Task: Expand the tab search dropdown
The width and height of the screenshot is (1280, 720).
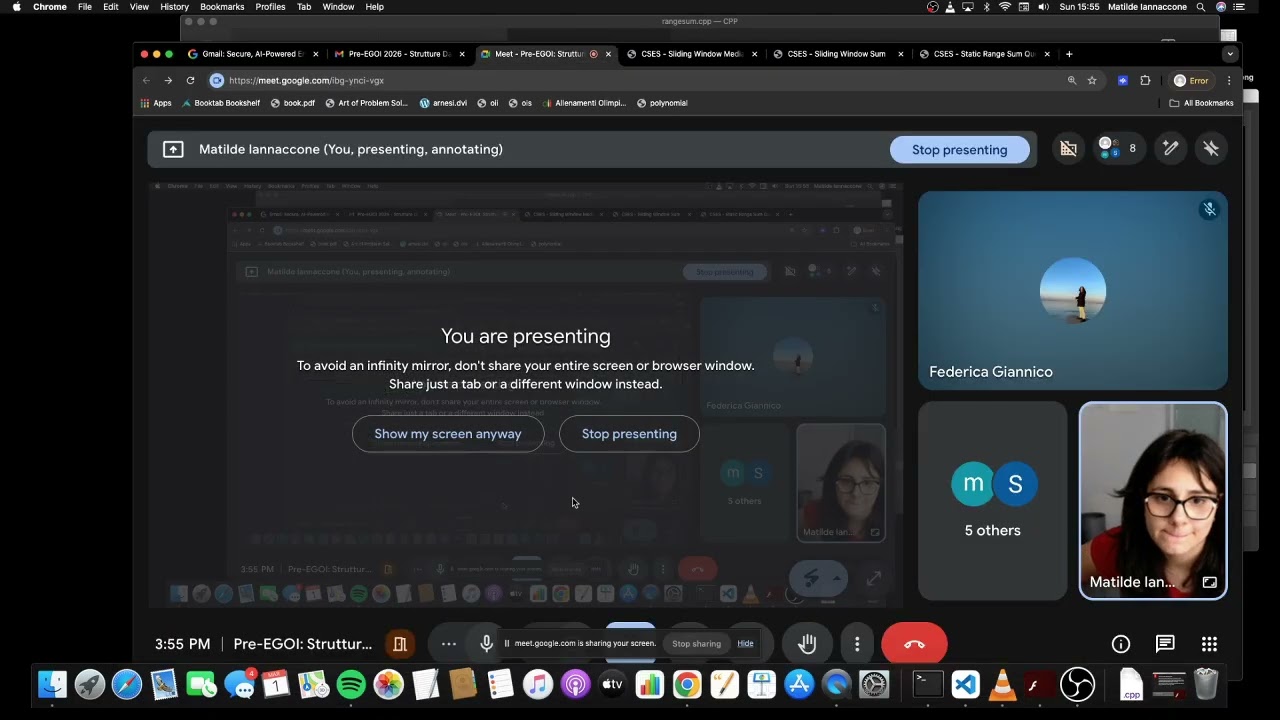Action: coord(1230,54)
